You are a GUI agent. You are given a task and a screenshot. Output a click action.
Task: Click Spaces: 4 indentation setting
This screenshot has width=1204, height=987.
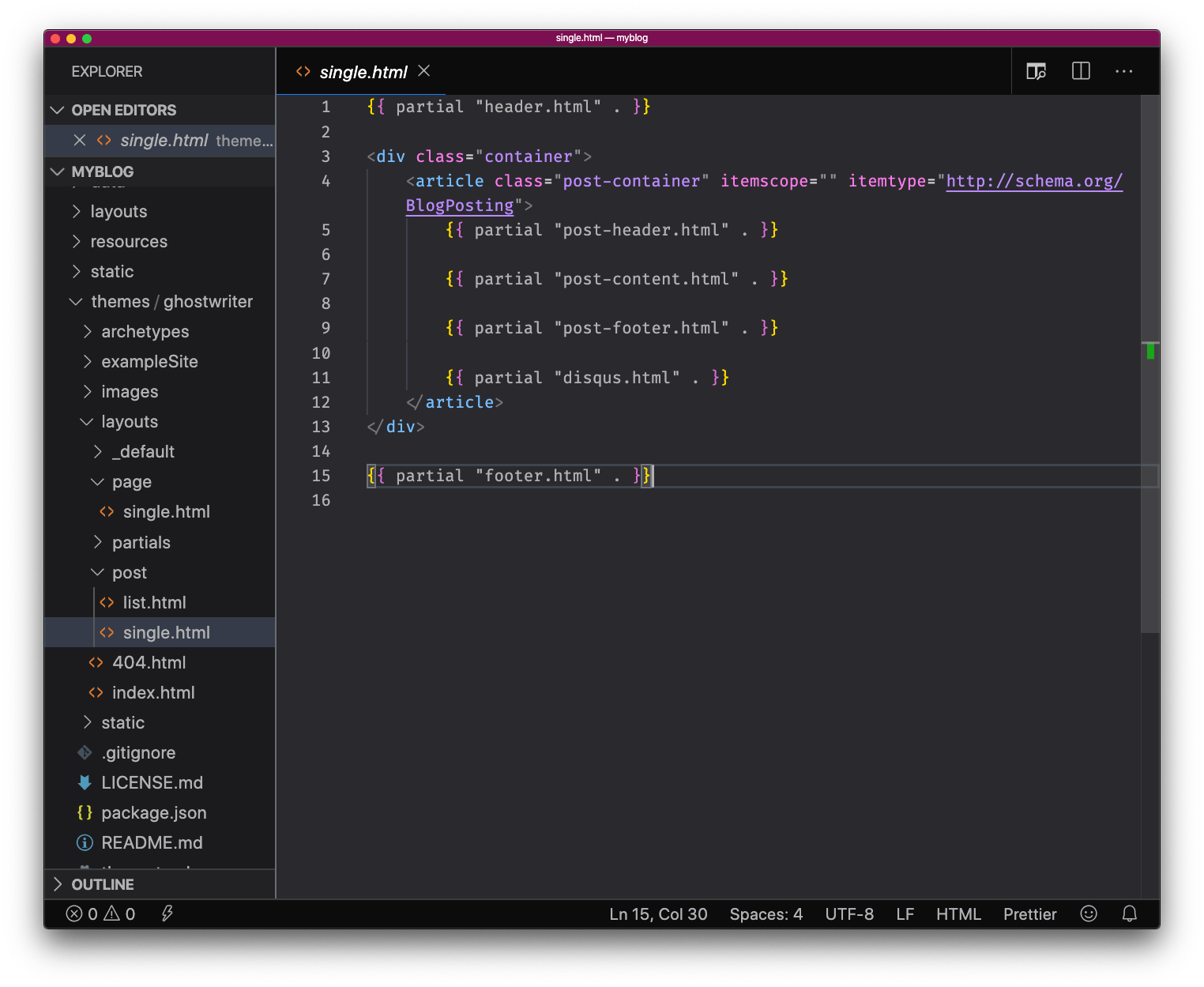point(766,914)
